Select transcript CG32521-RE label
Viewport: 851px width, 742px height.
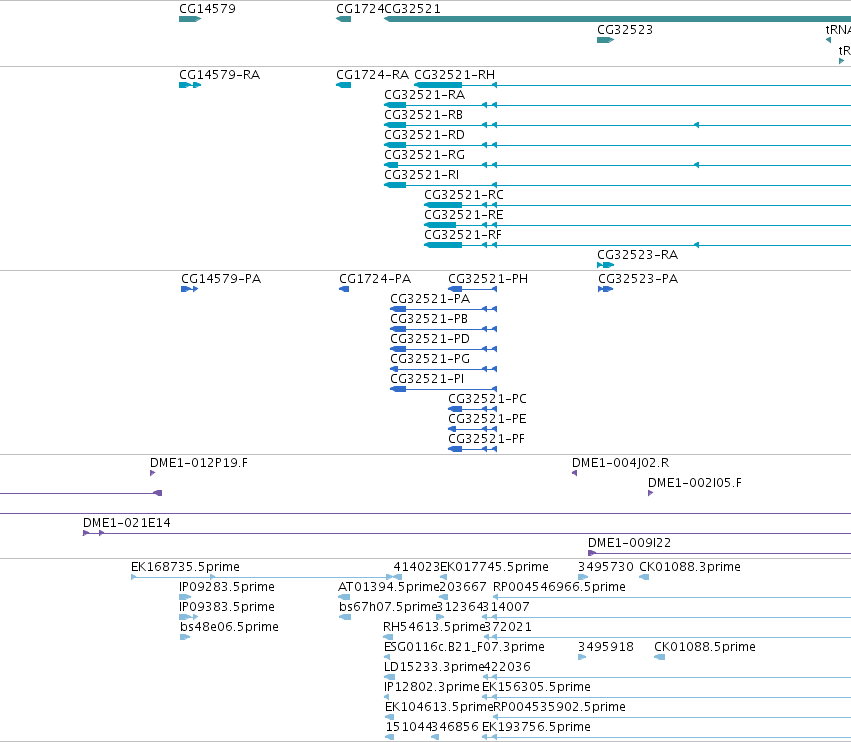click(x=464, y=215)
